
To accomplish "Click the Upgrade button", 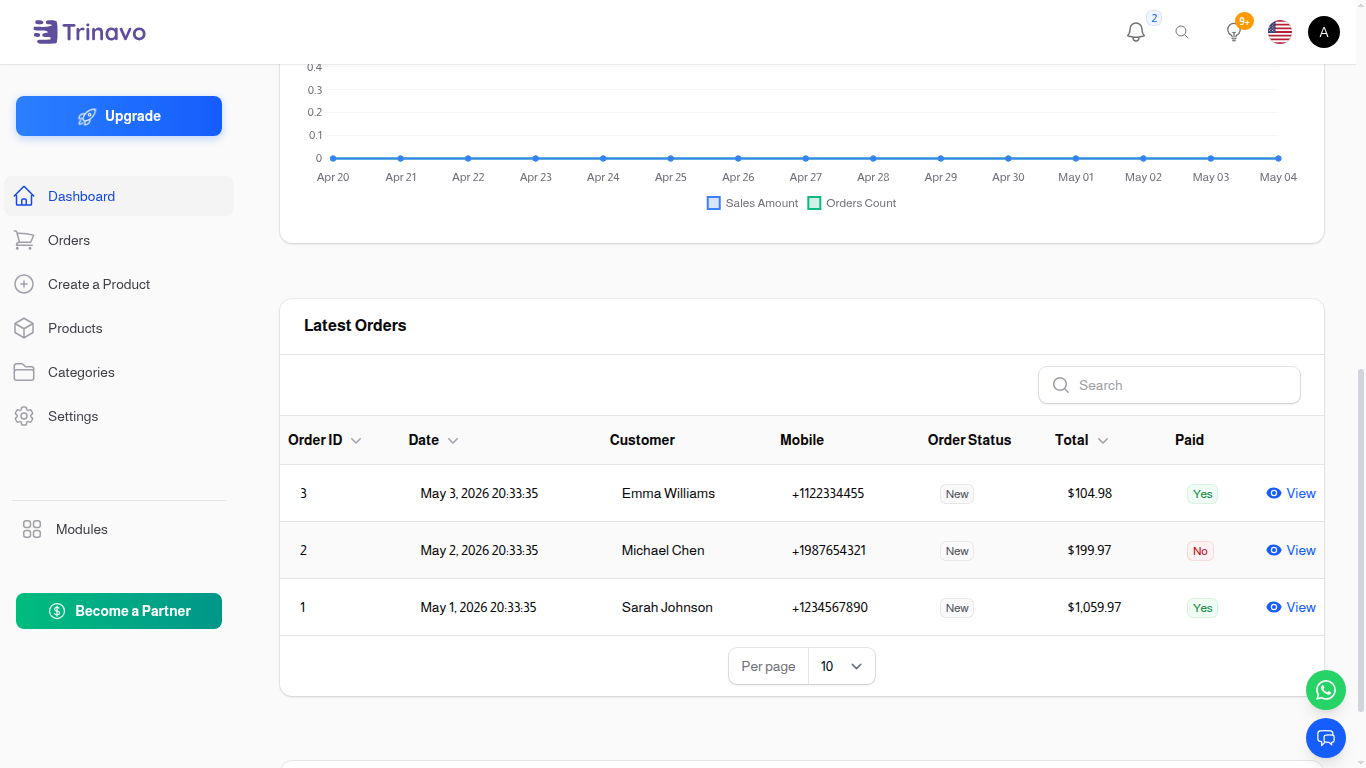I will click(119, 116).
